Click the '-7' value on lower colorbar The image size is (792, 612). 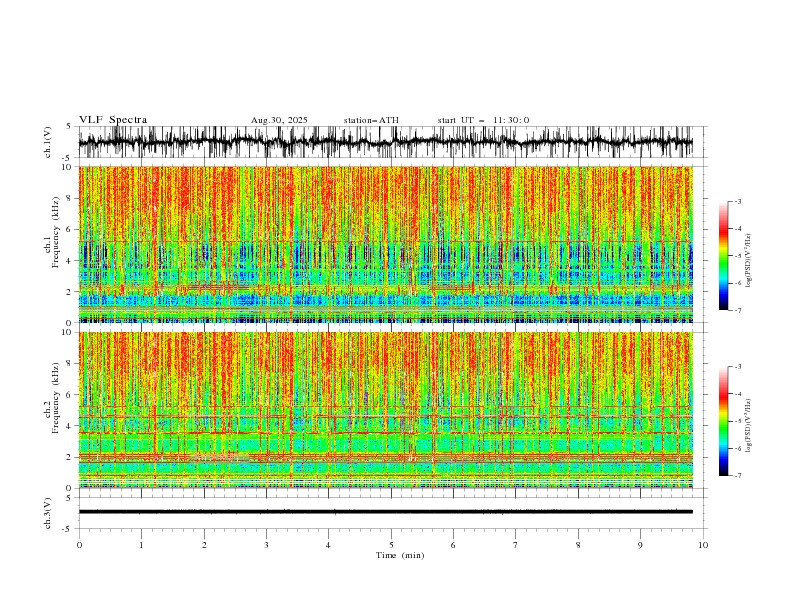[738, 476]
